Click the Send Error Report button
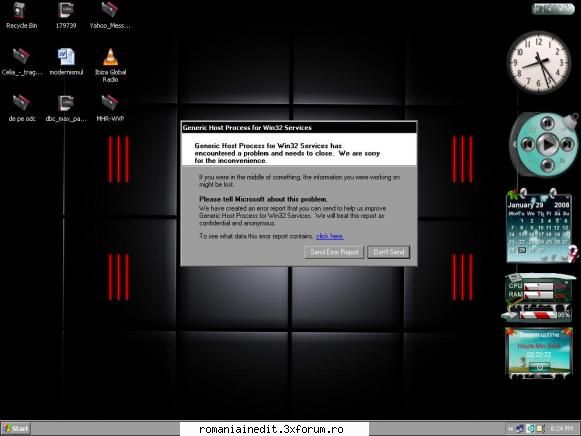Image resolution: width=581 pixels, height=436 pixels. (334, 252)
